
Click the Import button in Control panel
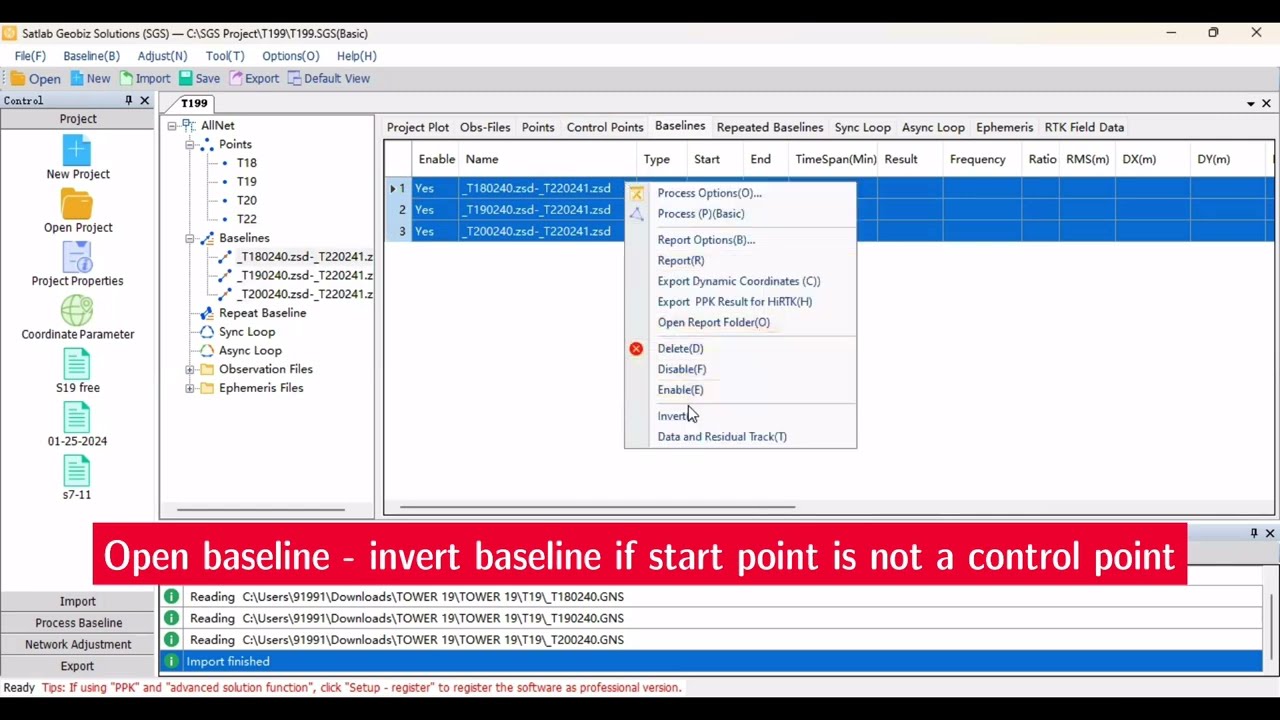click(78, 602)
